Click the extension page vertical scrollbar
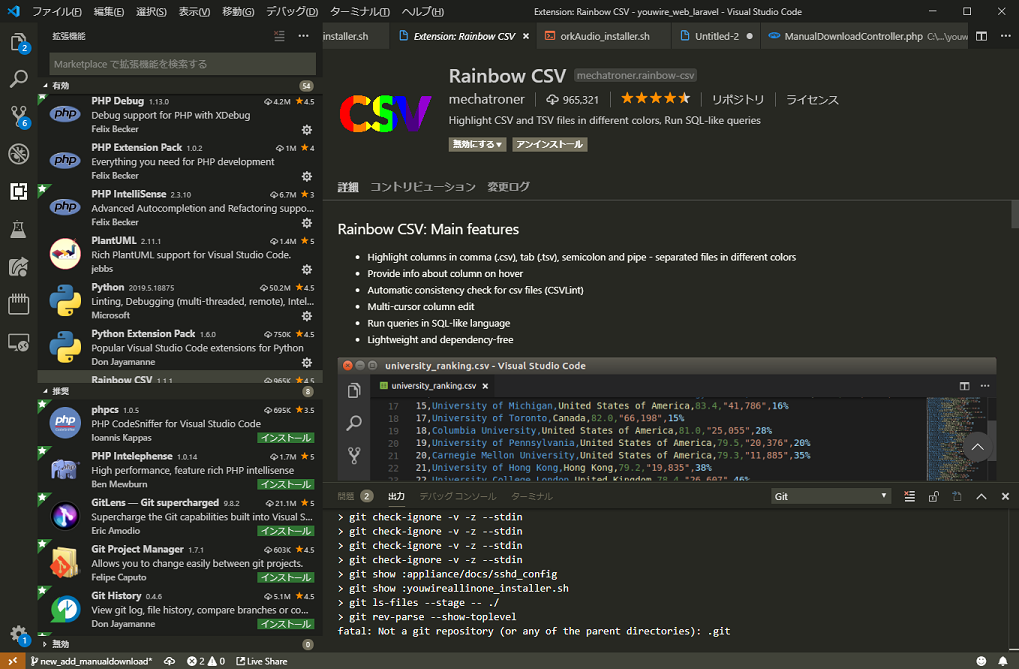 point(1014,215)
